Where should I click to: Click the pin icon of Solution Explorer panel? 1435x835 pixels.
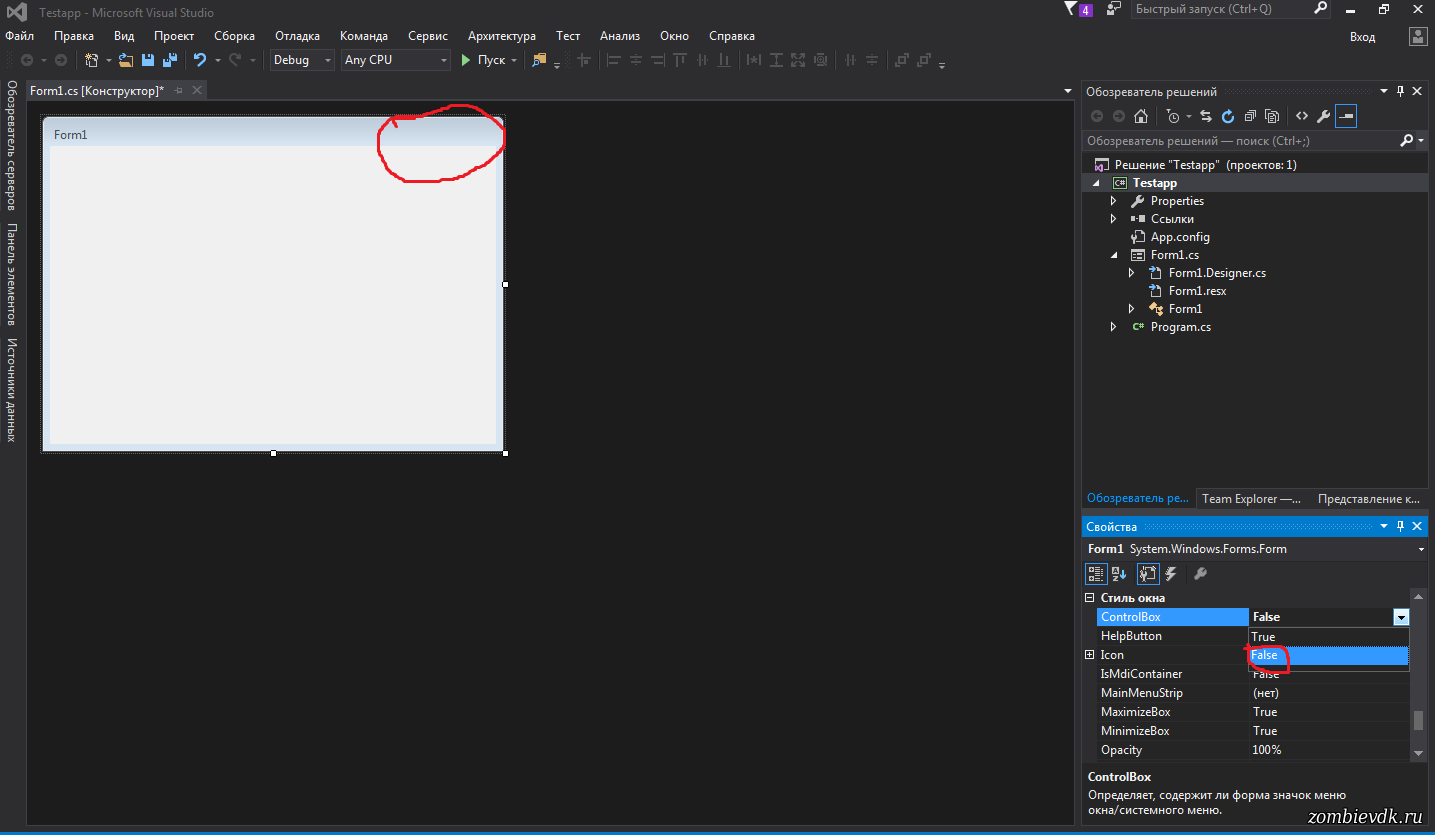[1401, 91]
